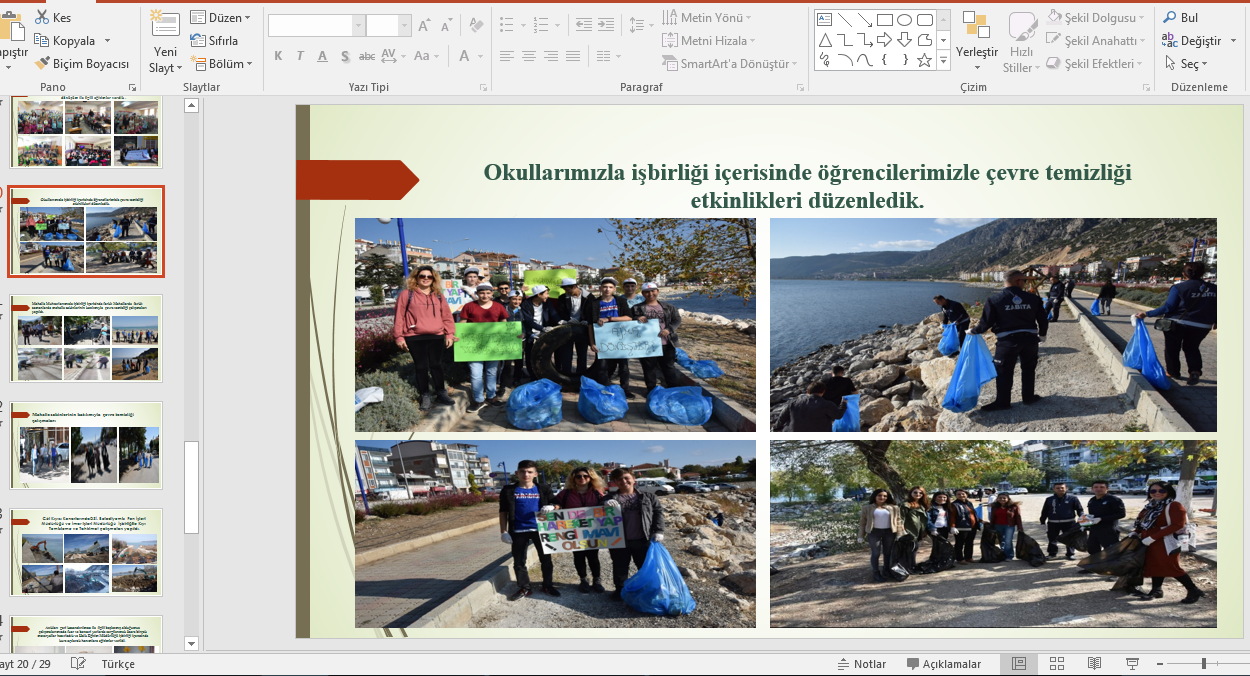Apply bold using the K button
Screen dimensions: 1250x676
click(278, 56)
